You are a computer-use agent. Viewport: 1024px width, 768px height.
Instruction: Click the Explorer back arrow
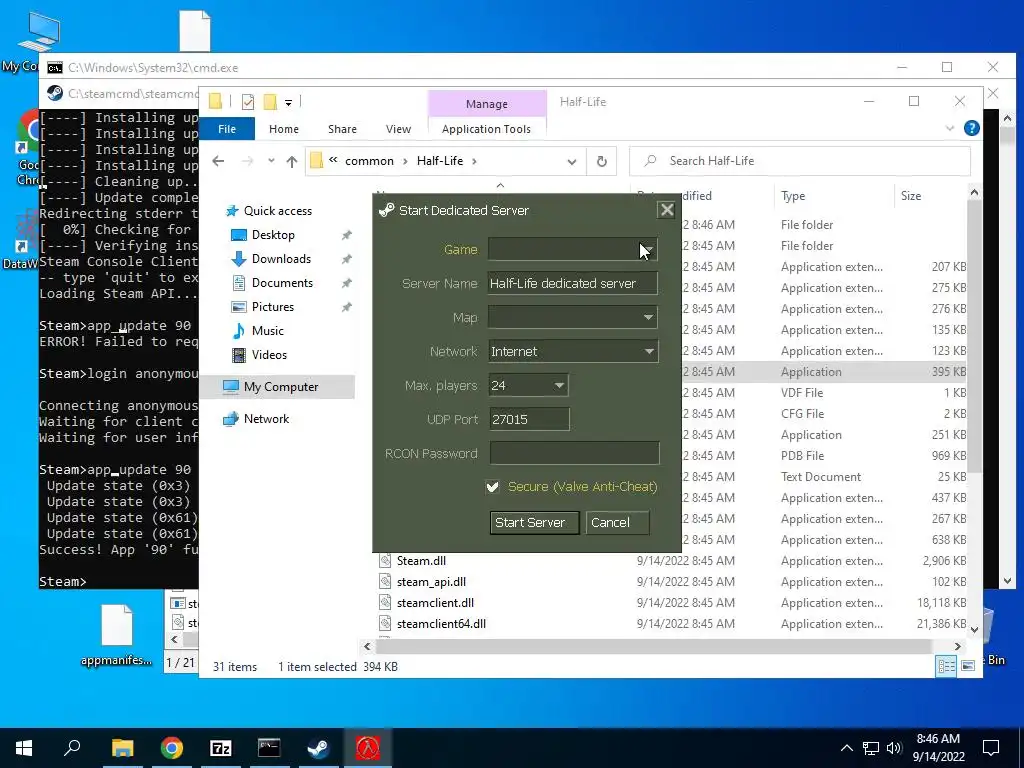[218, 161]
